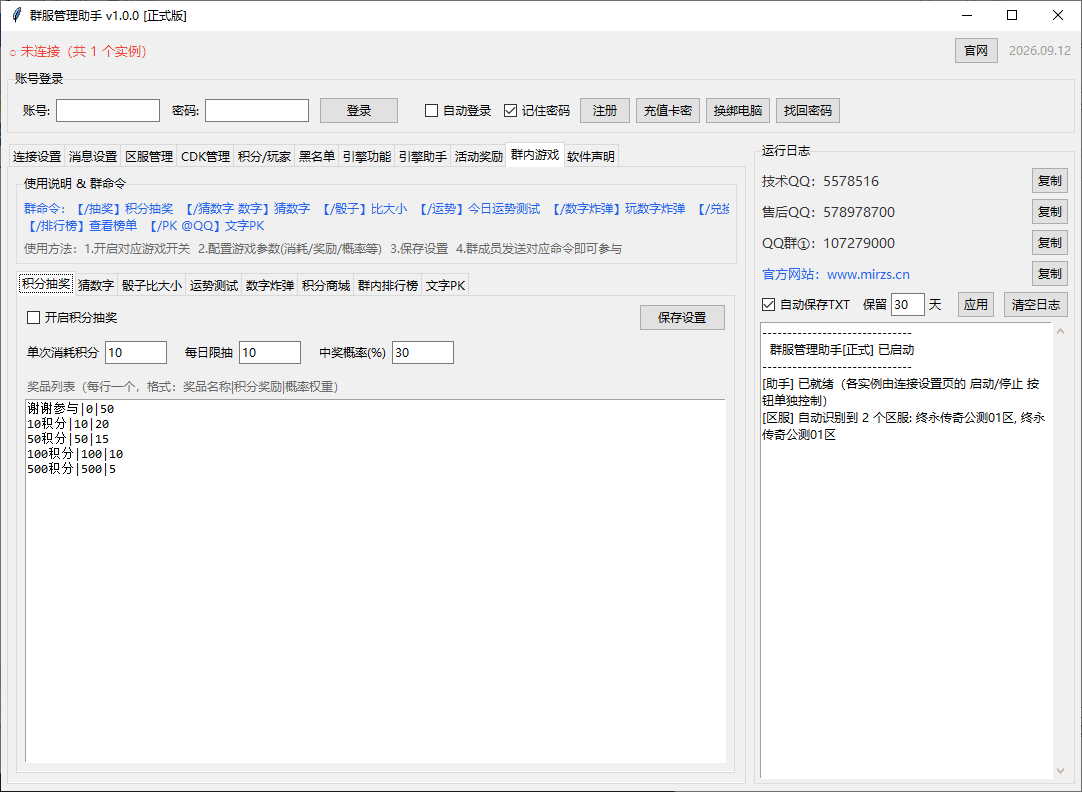1082x792 pixels.
Task: Click the 清空日志 button
Action: (1036, 304)
